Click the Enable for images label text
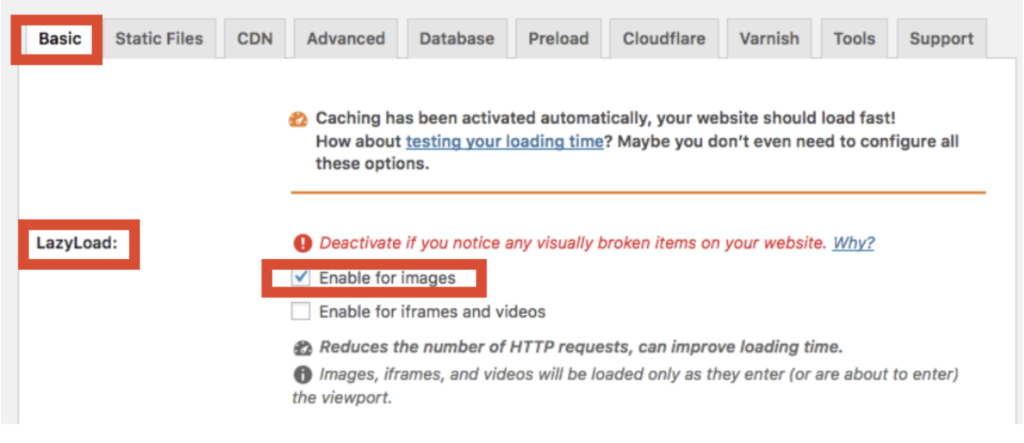The width and height of the screenshot is (1024, 443). 387,278
